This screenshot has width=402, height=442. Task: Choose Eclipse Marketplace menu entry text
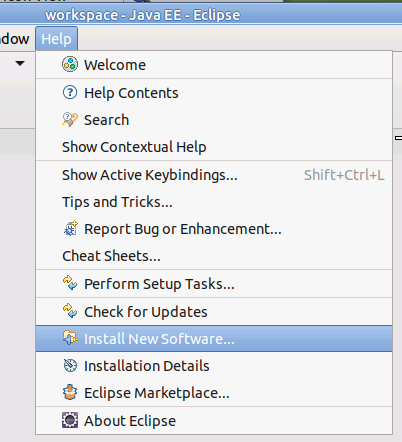point(157,393)
